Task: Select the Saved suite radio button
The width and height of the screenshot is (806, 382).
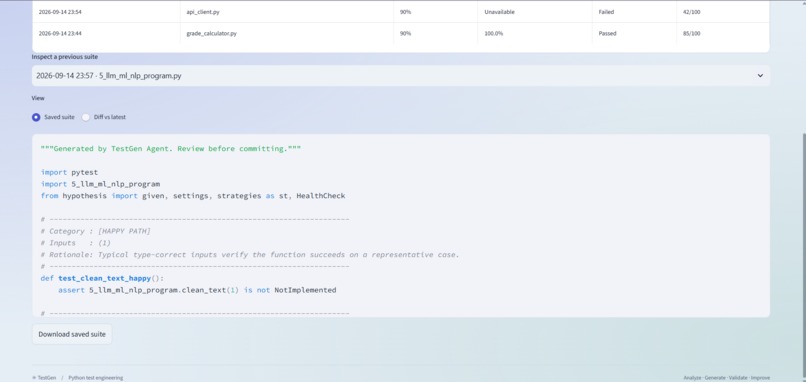Action: (36, 117)
